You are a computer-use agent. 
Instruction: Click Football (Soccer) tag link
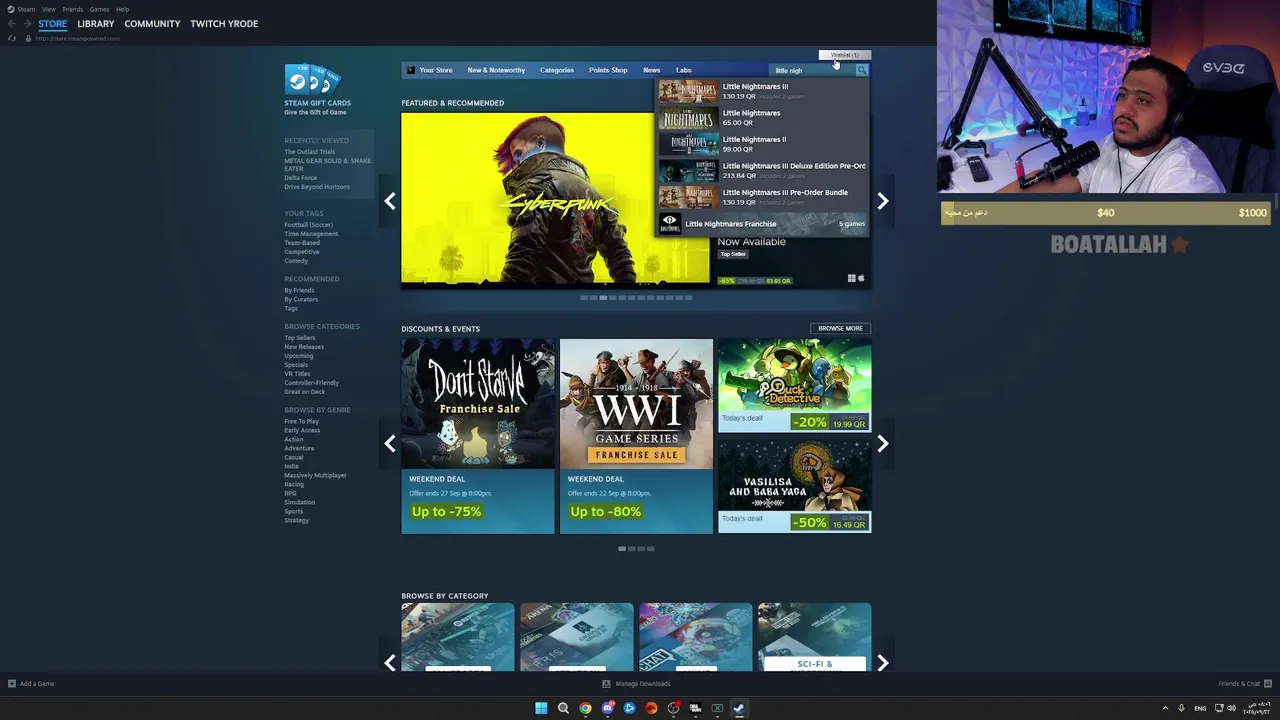pos(308,225)
